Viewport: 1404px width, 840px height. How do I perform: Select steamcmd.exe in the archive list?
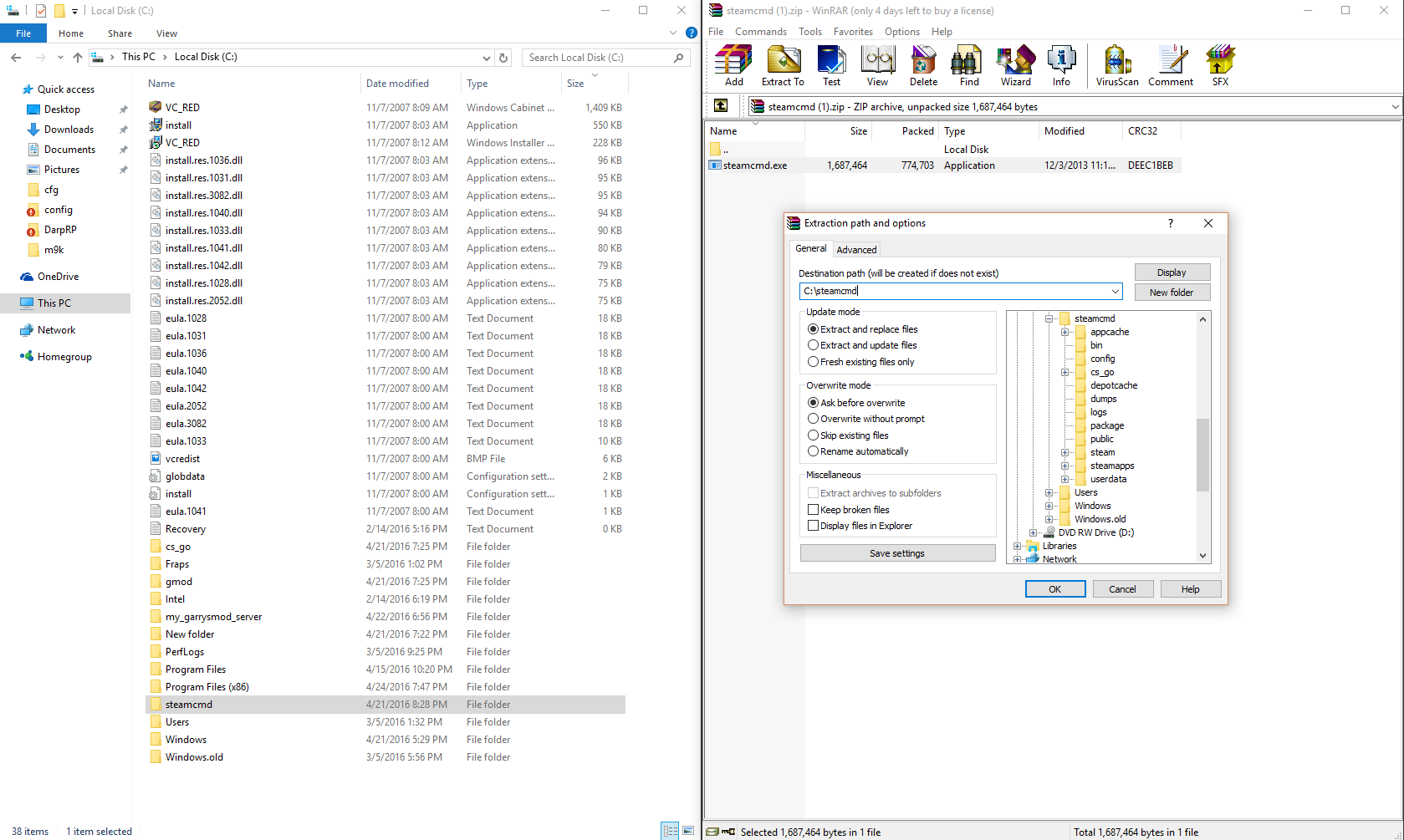[755, 165]
